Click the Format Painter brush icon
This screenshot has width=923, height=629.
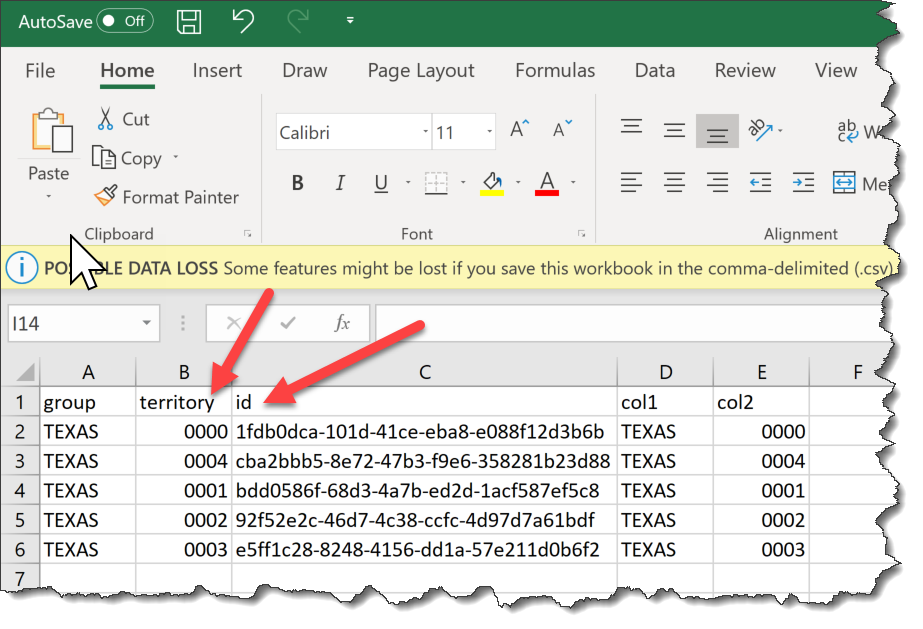[106, 197]
